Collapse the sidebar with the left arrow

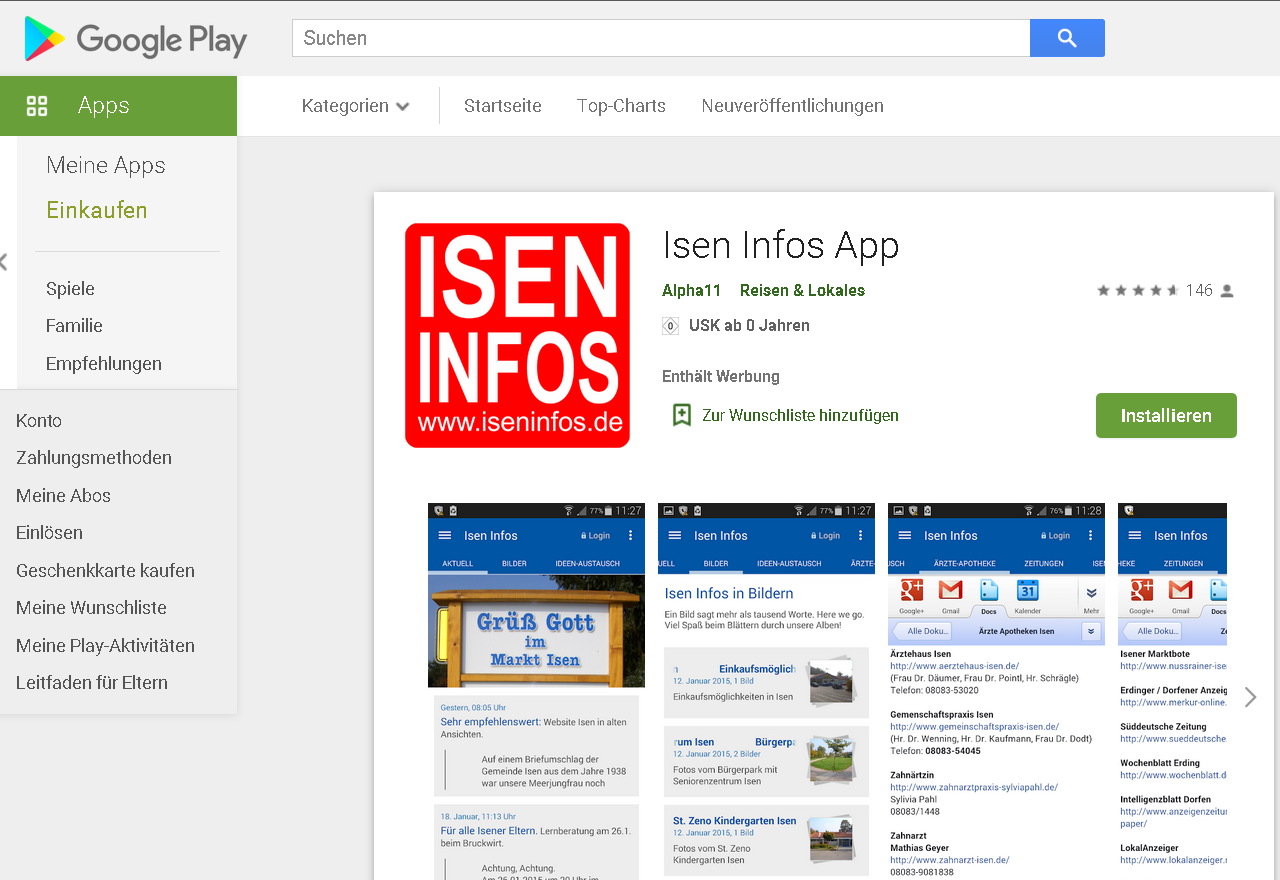pos(4,262)
